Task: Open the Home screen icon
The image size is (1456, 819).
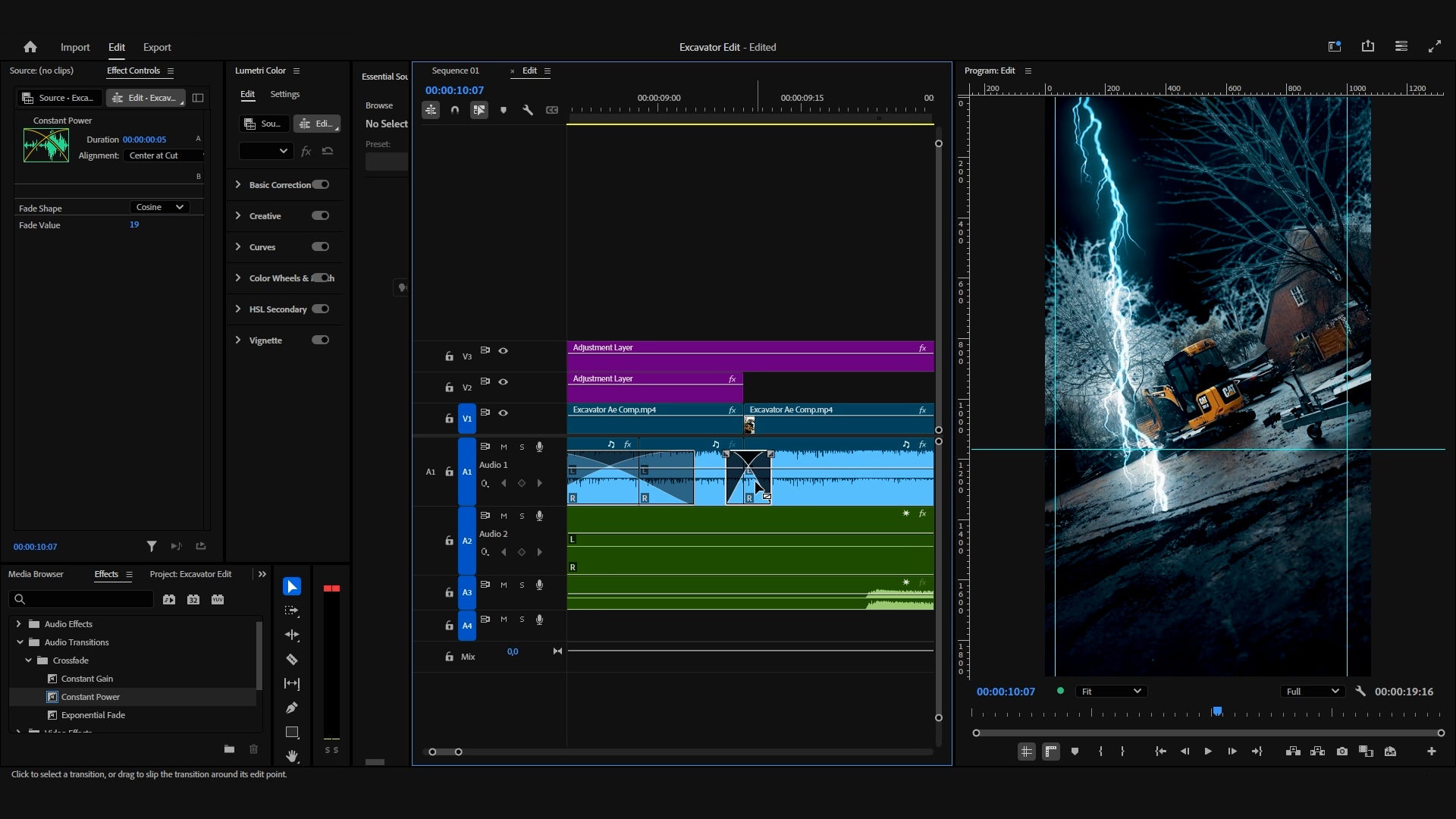Action: (30, 47)
